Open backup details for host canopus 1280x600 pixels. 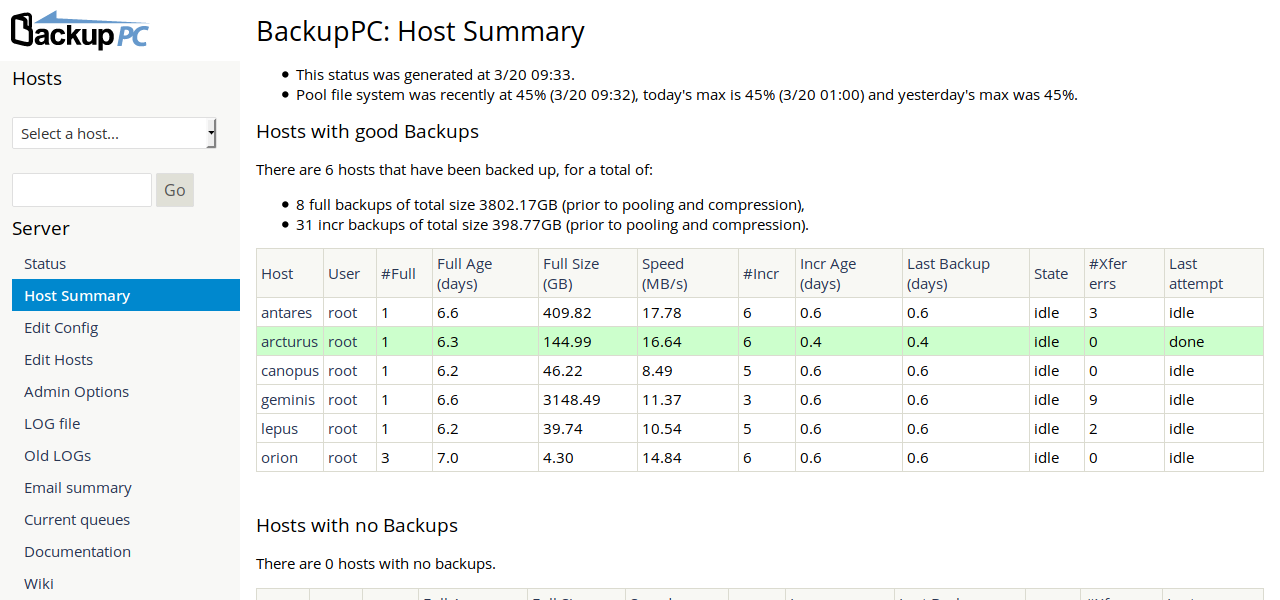click(289, 370)
